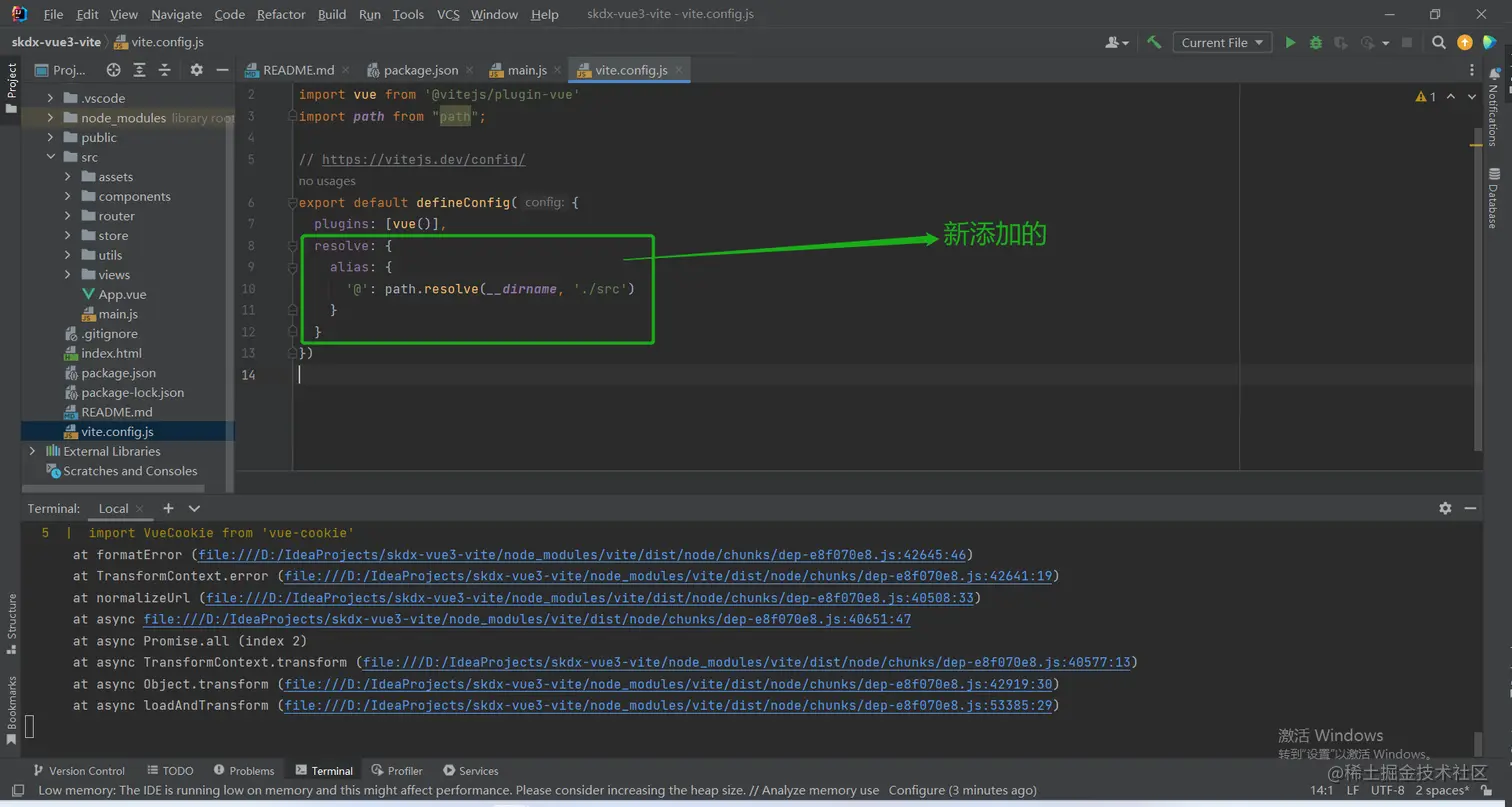
Task: Expand the components folder
Action: click(x=67, y=196)
